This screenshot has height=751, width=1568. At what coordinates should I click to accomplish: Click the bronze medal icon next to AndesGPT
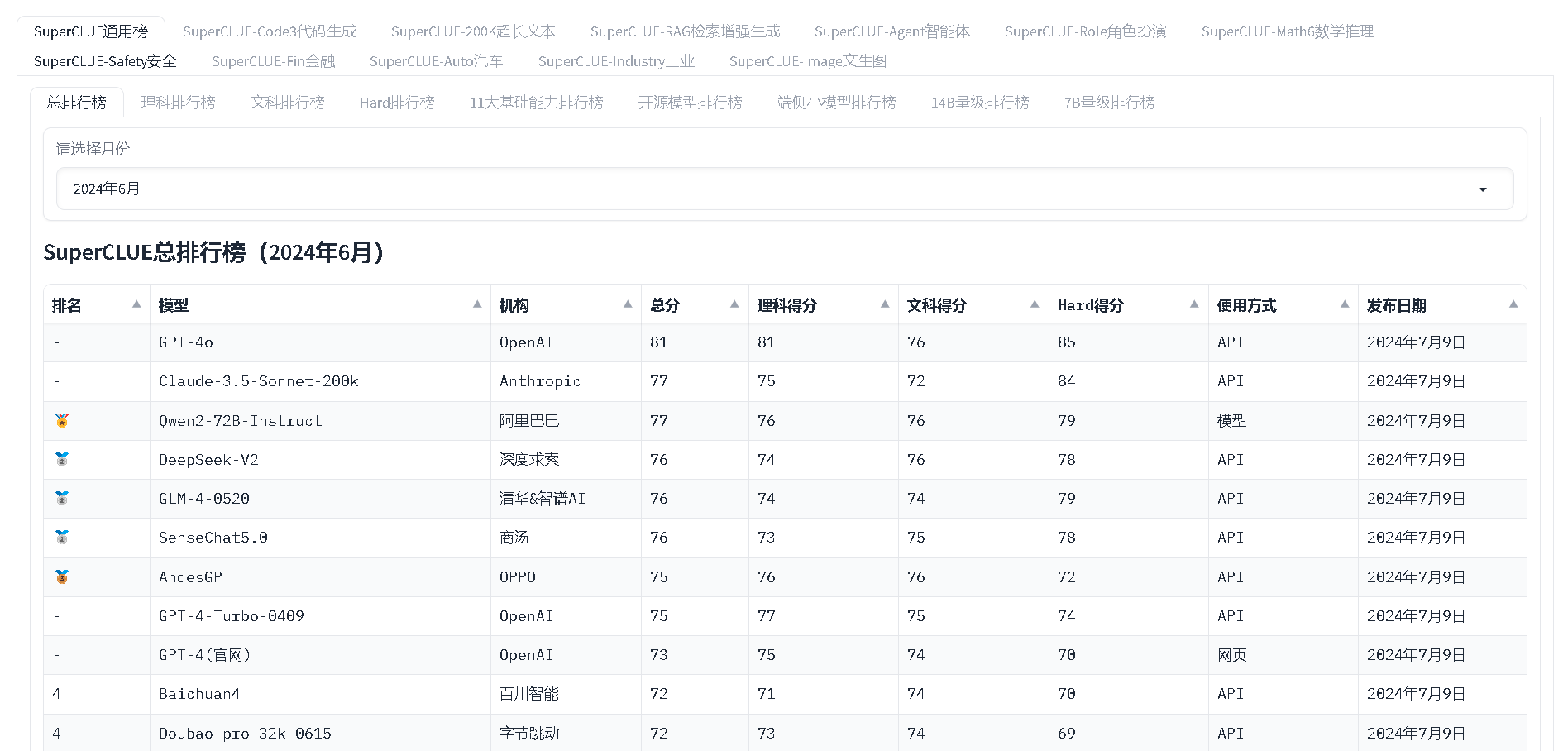click(61, 576)
